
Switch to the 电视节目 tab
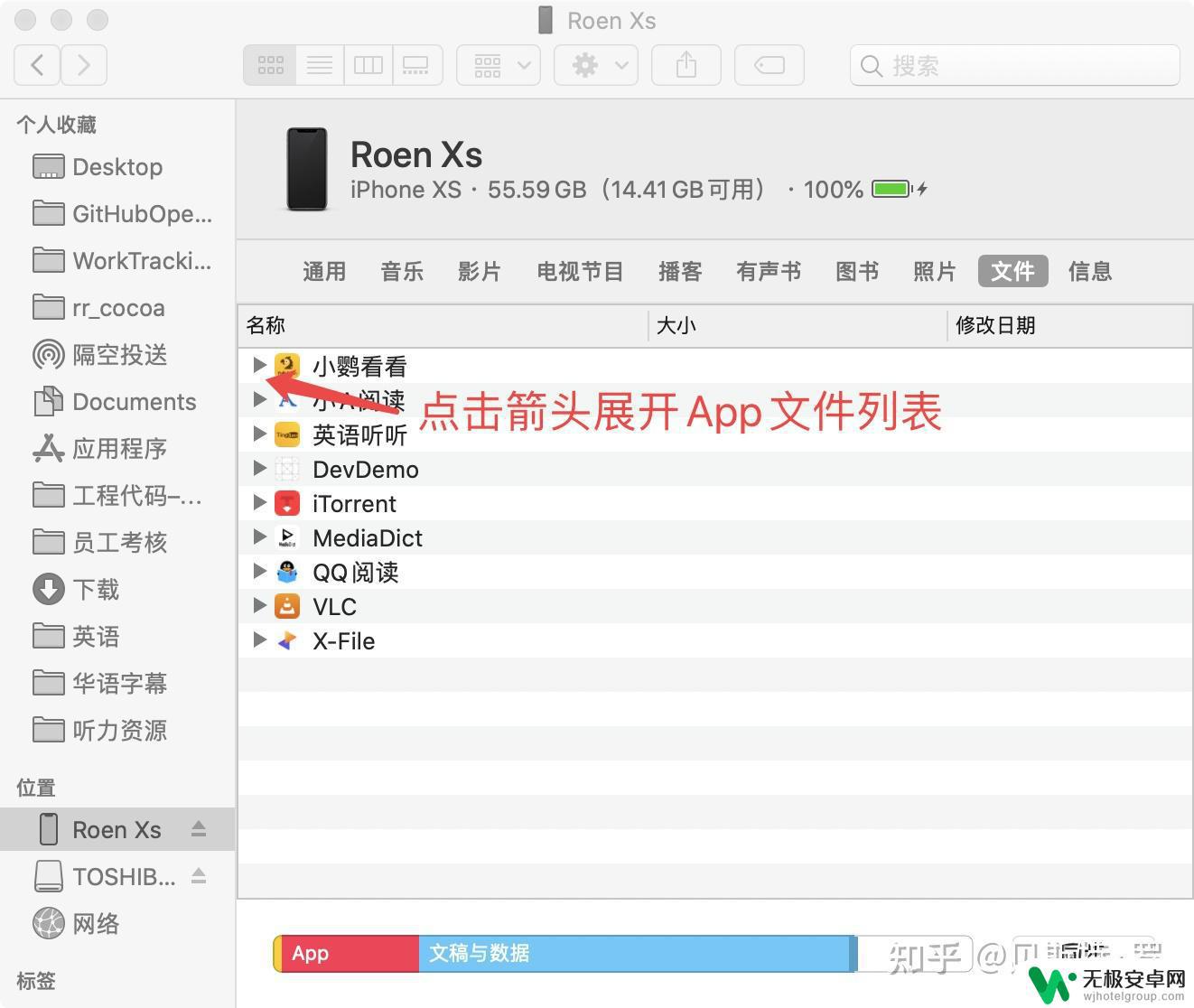pos(580,271)
